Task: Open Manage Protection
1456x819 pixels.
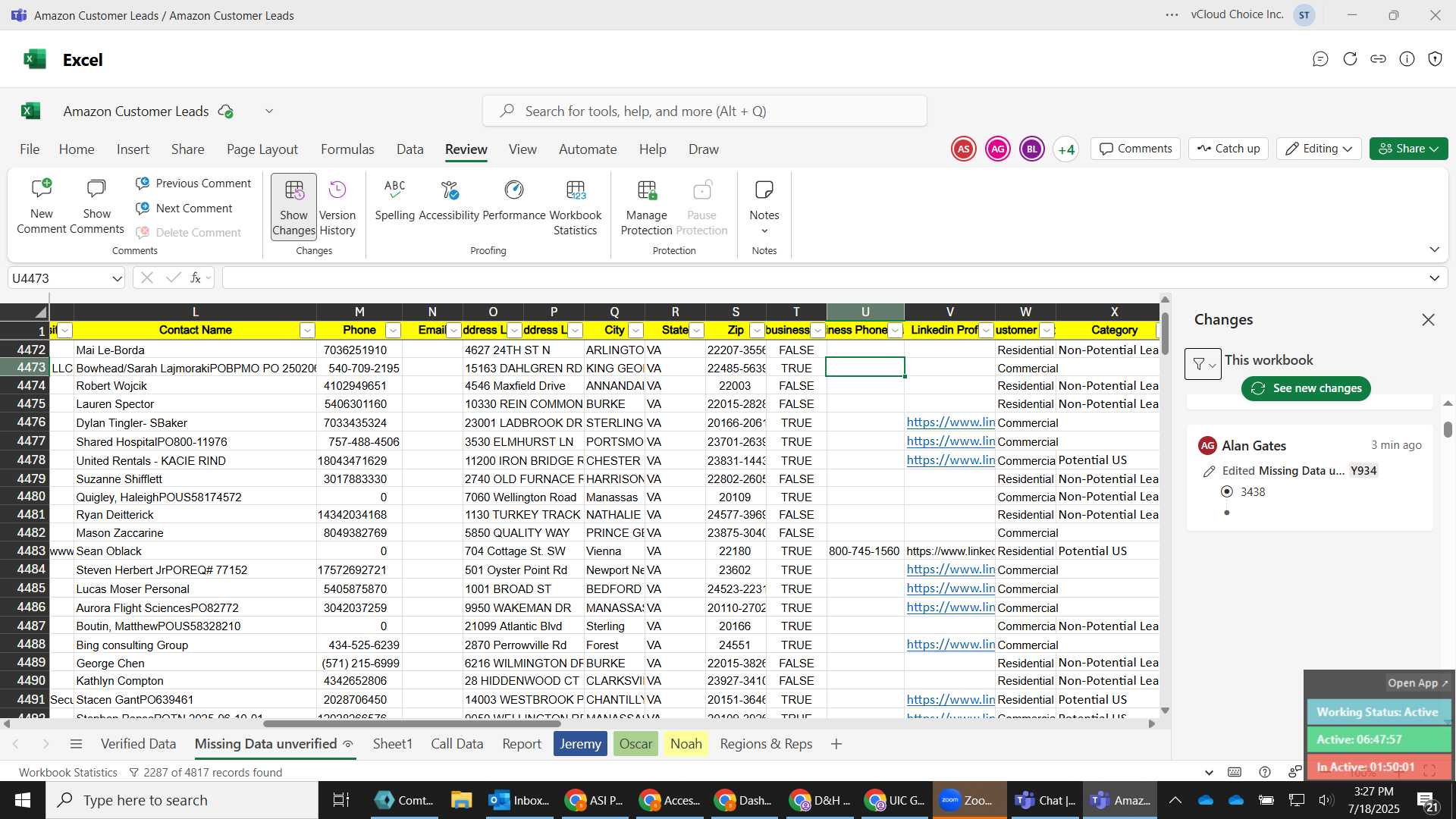Action: [x=647, y=206]
